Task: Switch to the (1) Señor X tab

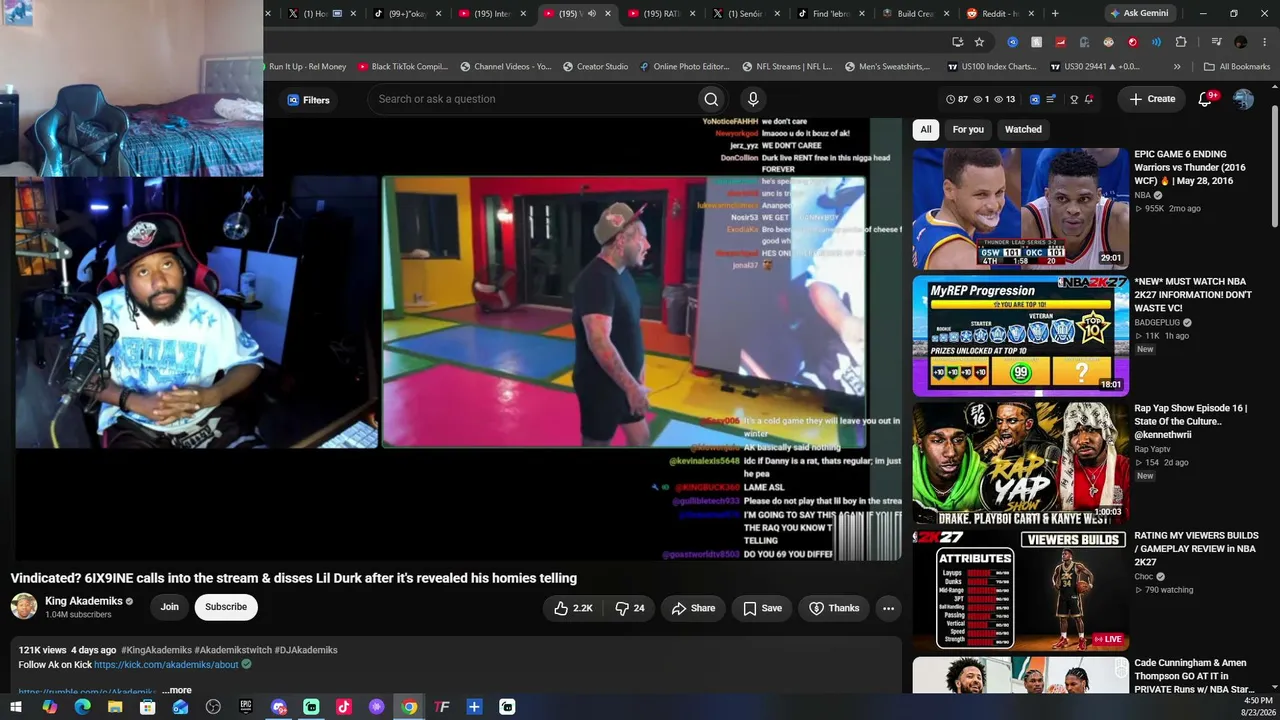Action: (x=744, y=14)
